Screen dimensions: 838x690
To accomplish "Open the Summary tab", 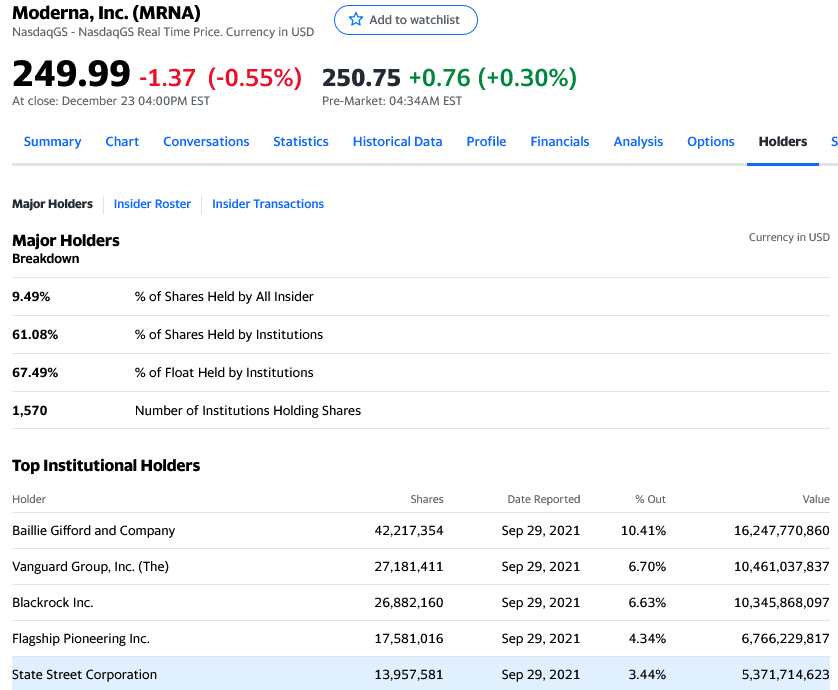I will (x=52, y=142).
